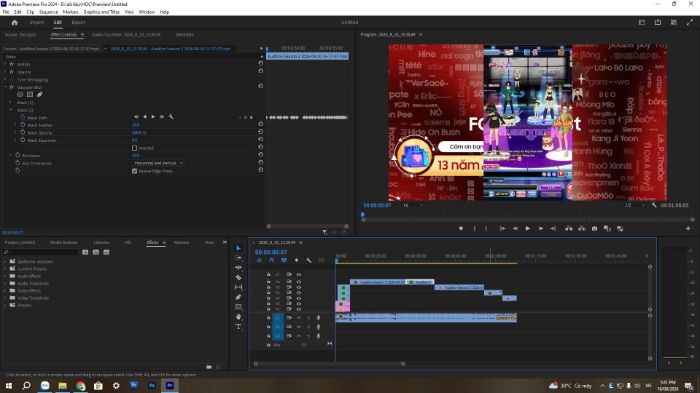Toggle animation stopwatch for Mask Opacity

[23, 133]
